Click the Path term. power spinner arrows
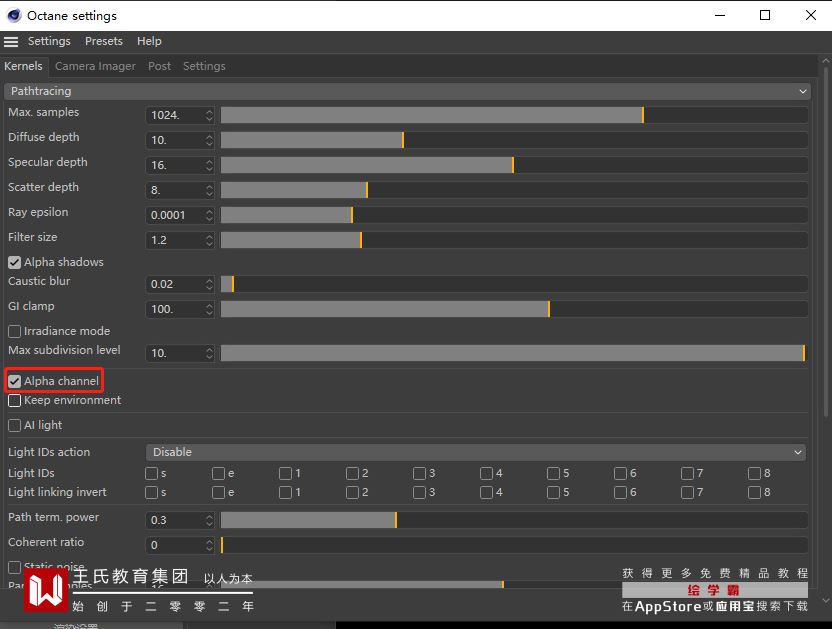The height and width of the screenshot is (629, 832). click(x=210, y=520)
